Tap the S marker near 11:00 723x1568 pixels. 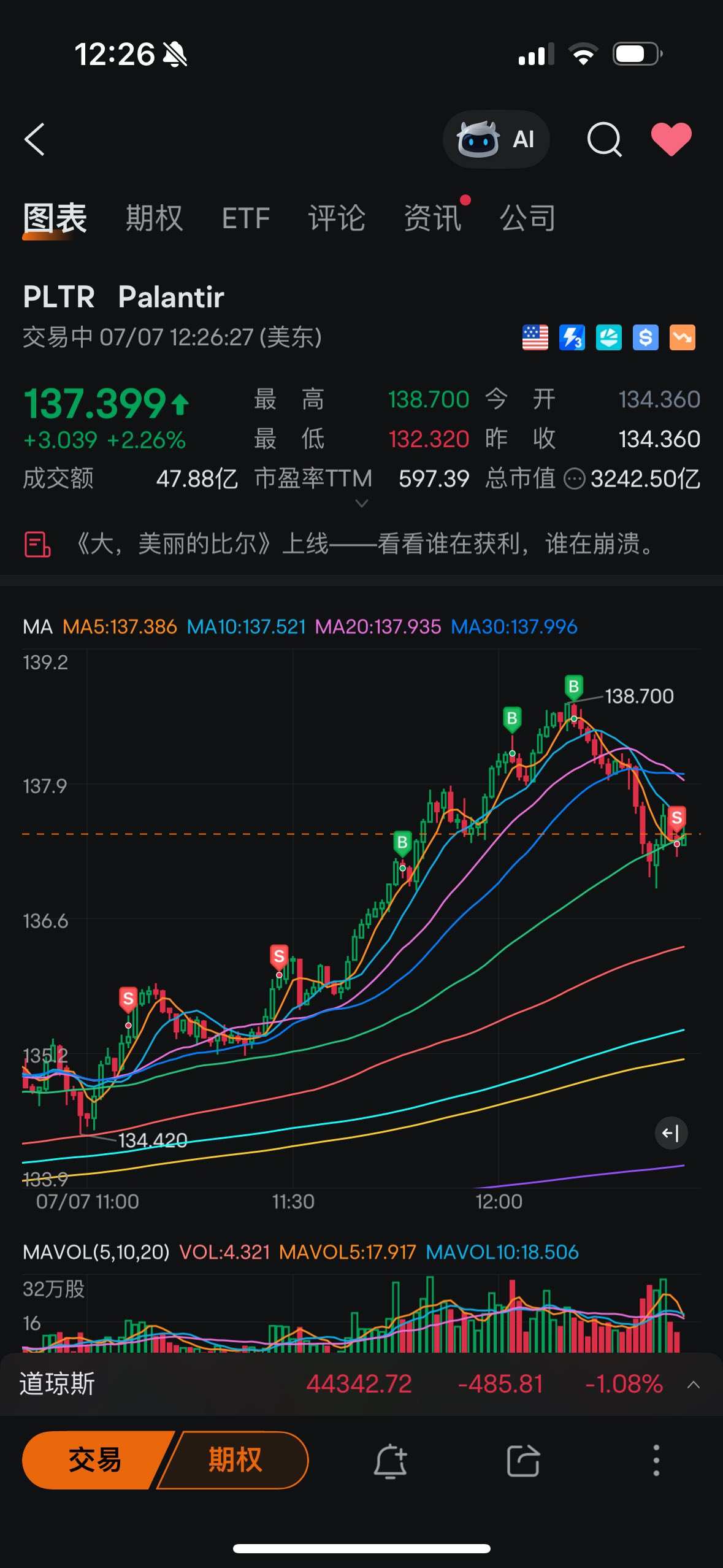128,1000
